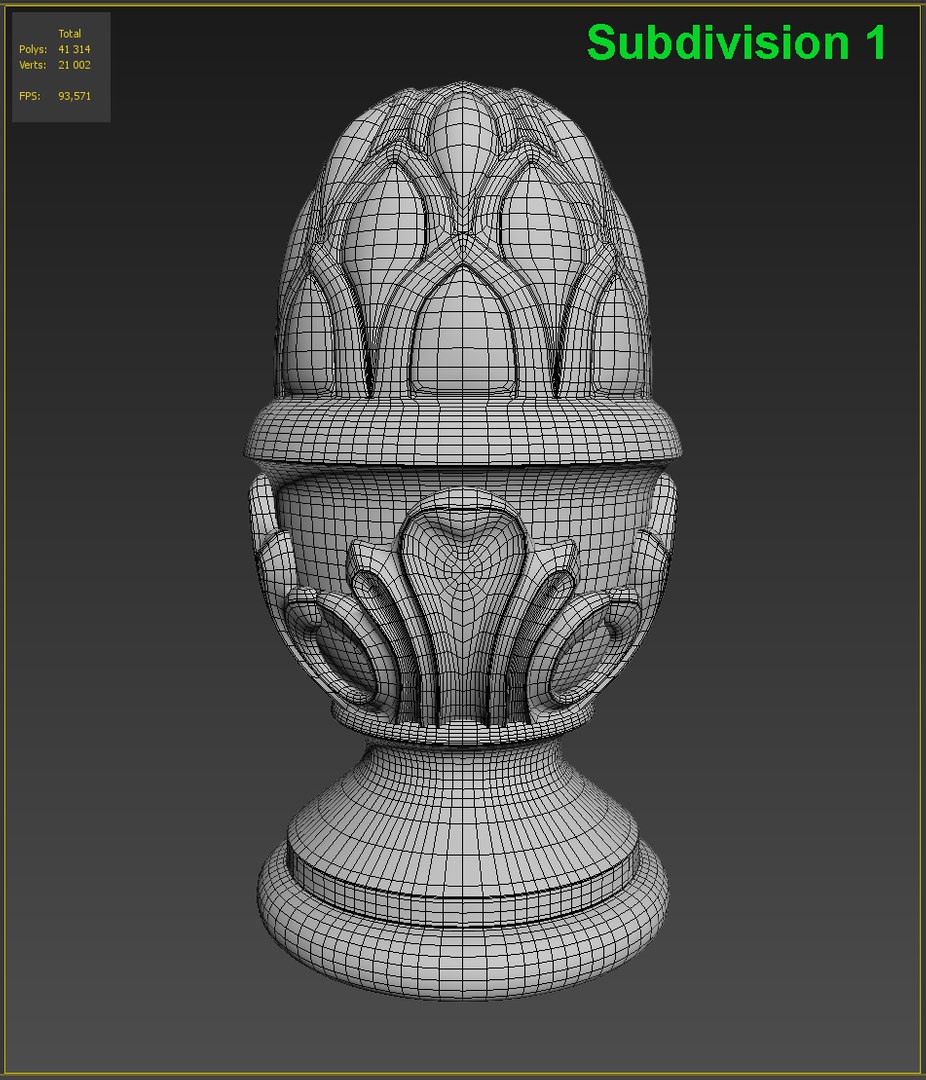Click the Total column header in stats
This screenshot has width=926, height=1080.
tap(70, 33)
